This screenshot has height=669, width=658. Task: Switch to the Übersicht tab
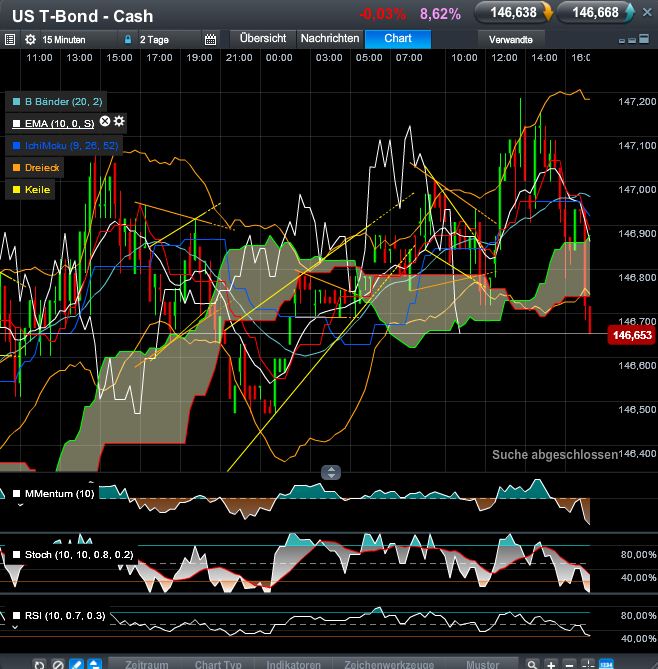(x=263, y=38)
